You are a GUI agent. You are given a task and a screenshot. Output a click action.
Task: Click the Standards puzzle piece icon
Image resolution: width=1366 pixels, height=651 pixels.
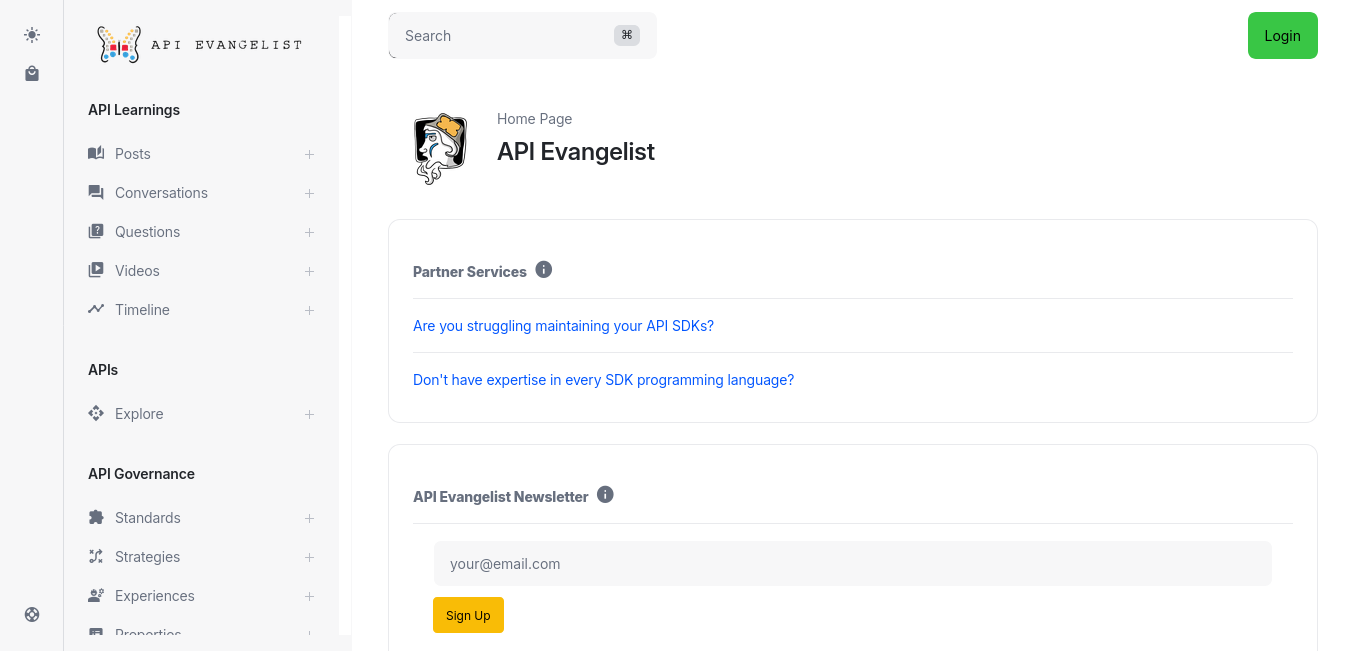pyautogui.click(x=96, y=518)
